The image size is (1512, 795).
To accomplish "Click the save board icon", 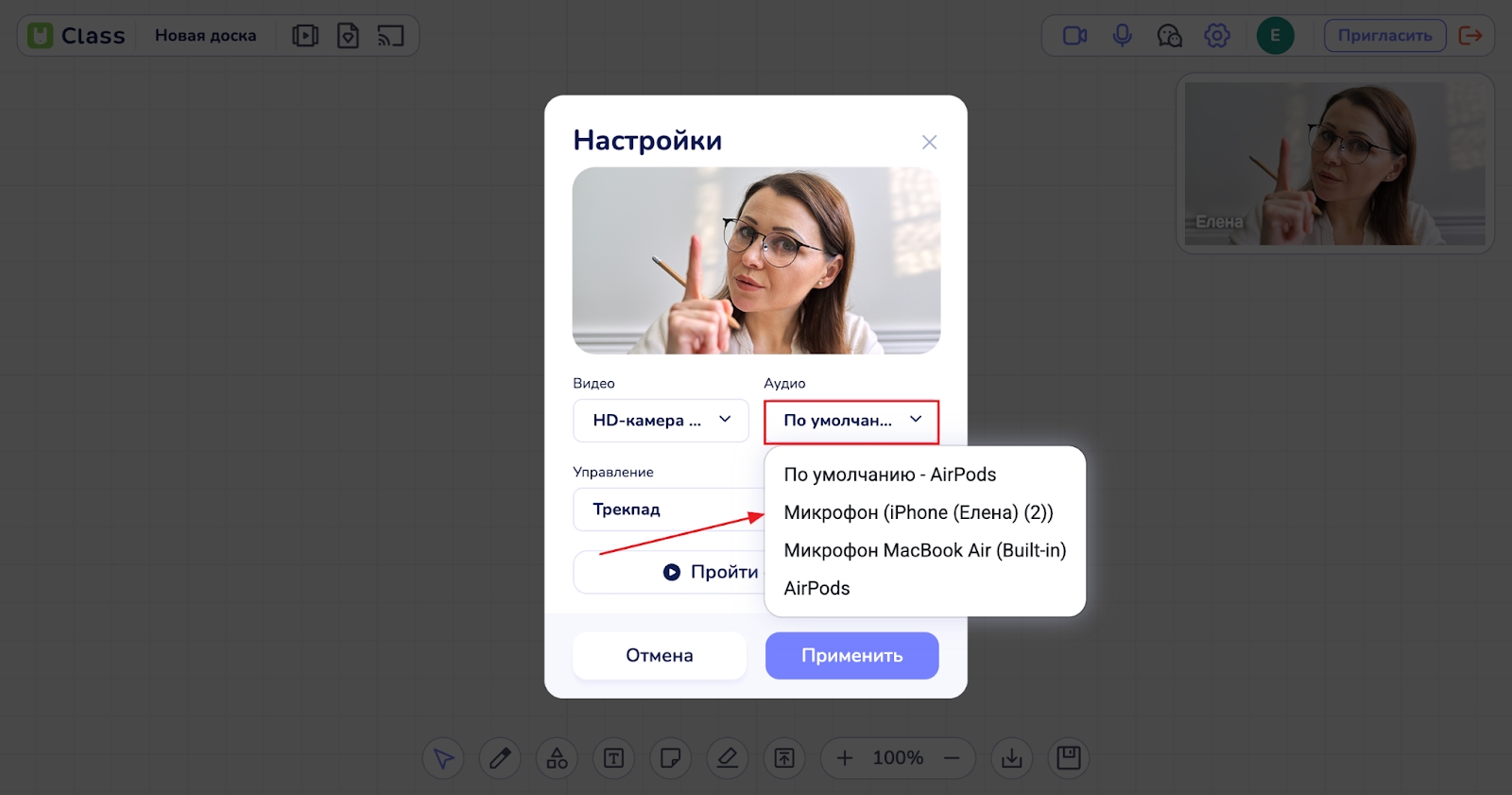I will click(1068, 758).
